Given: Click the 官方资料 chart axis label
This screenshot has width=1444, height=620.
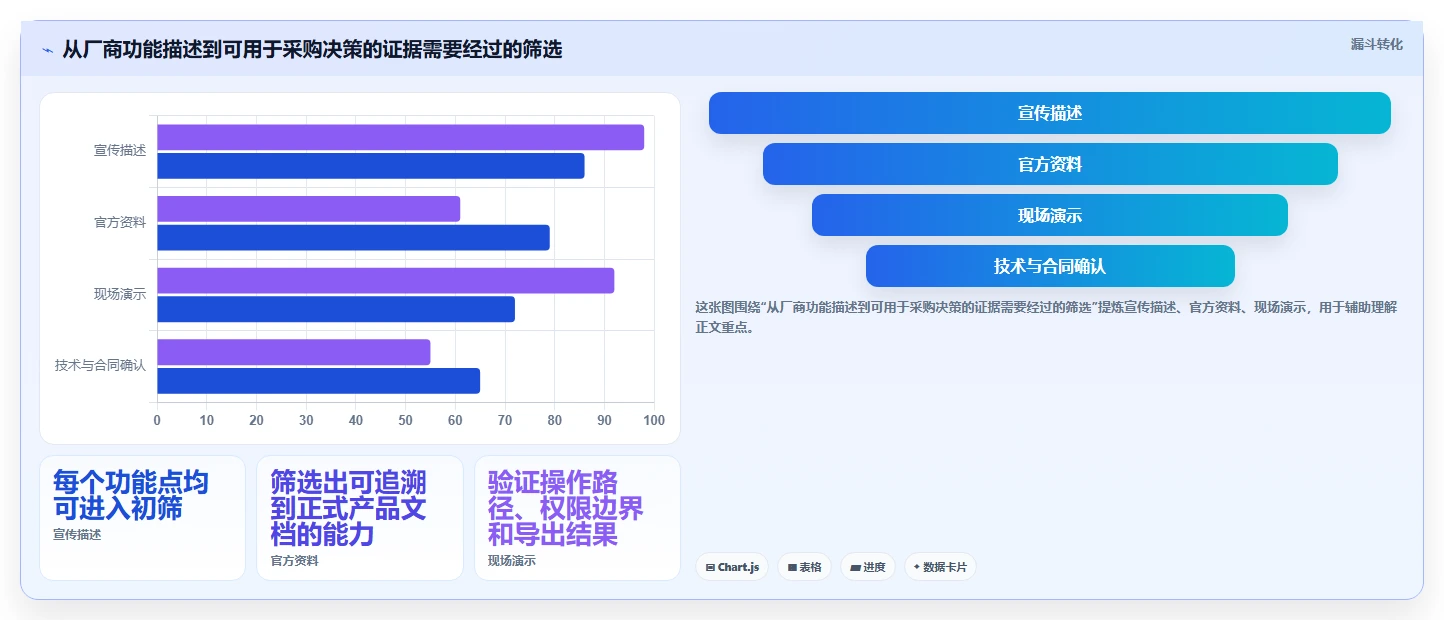Looking at the screenshot, I should click(x=120, y=223).
